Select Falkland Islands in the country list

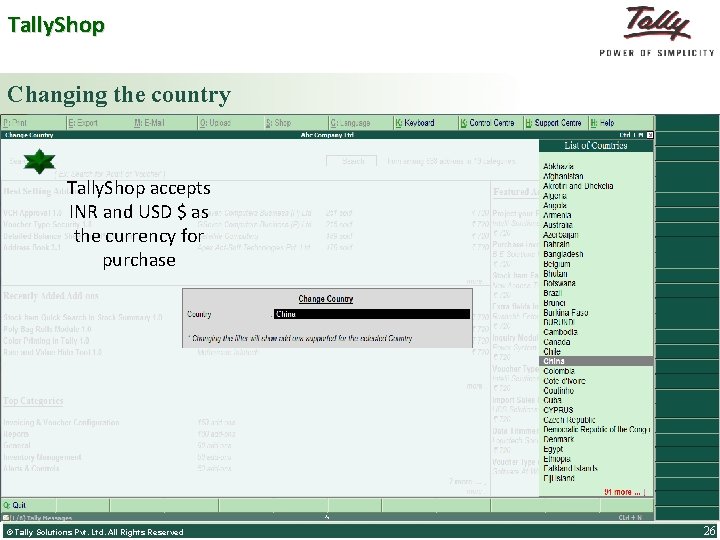pyautogui.click(x=570, y=468)
